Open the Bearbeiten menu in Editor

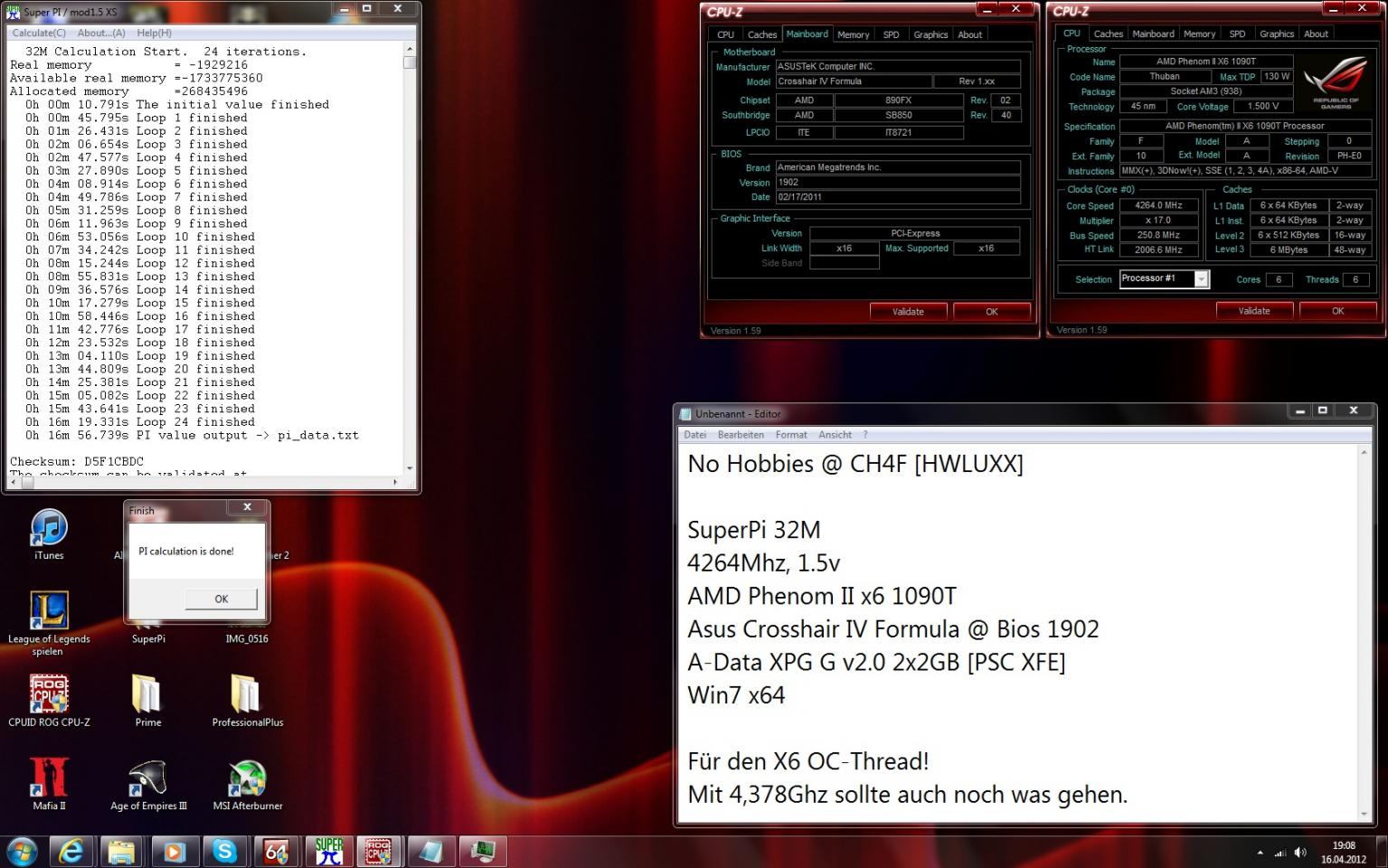pyautogui.click(x=741, y=435)
